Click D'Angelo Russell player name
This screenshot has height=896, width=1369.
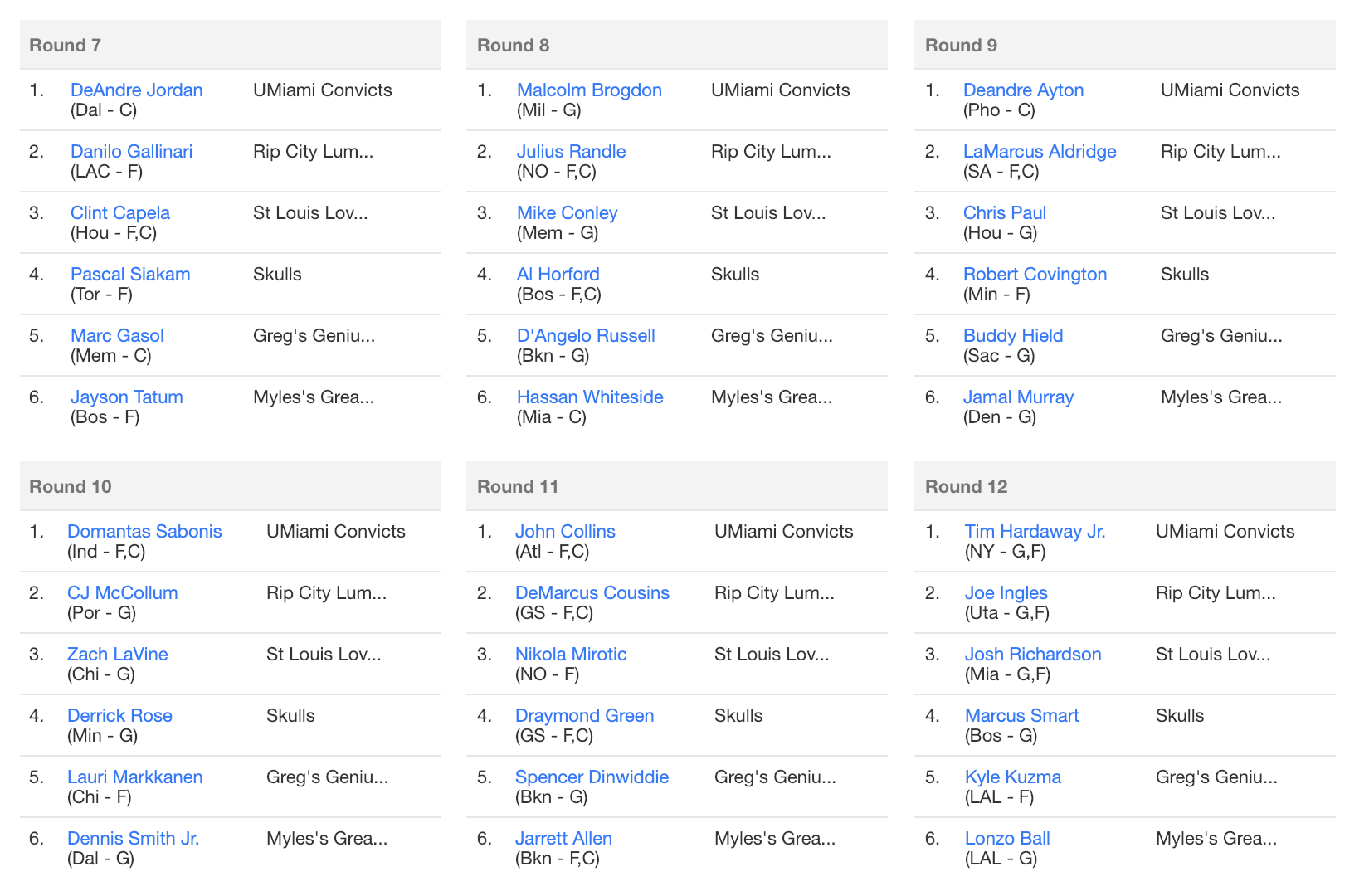(x=586, y=335)
